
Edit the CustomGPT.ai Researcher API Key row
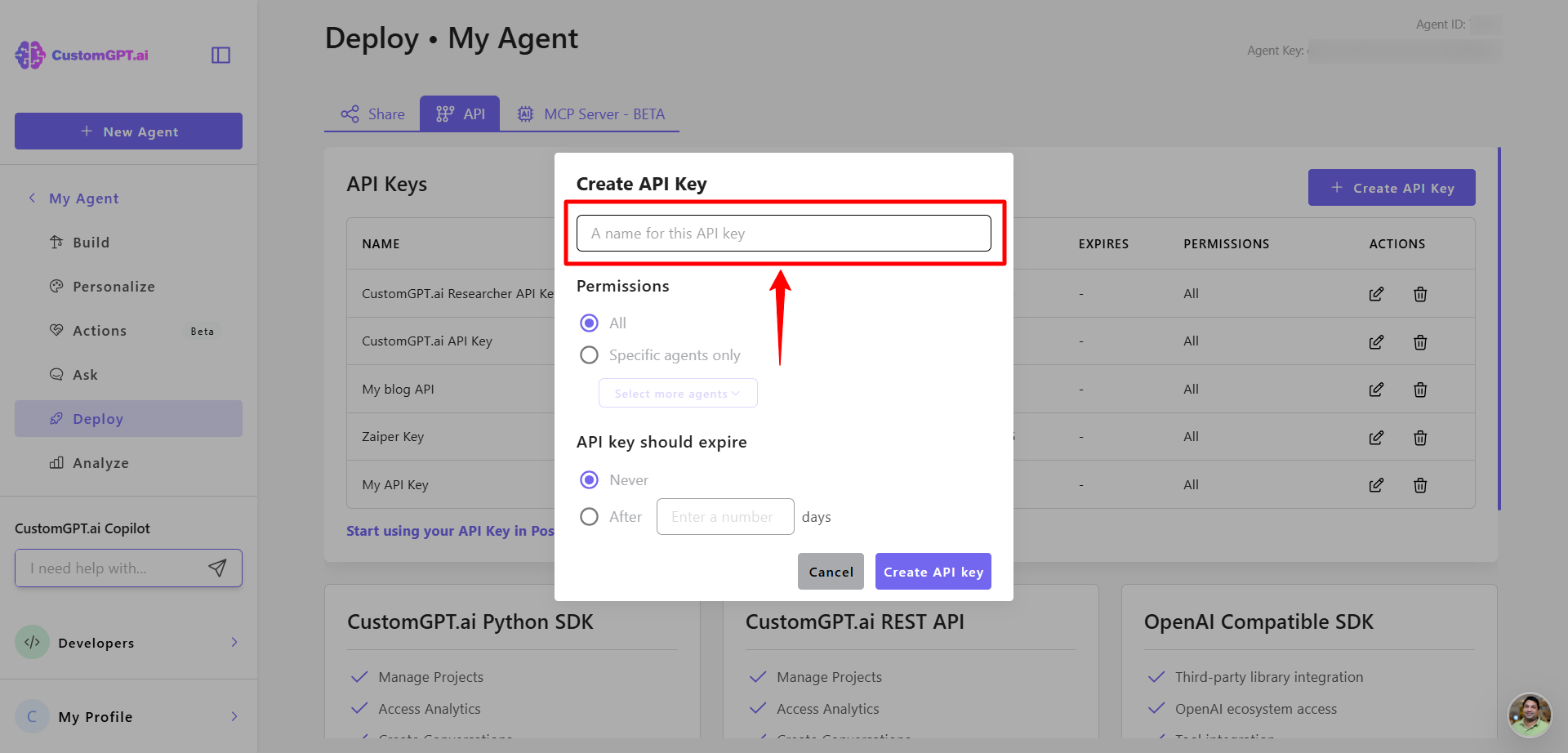coord(1376,294)
